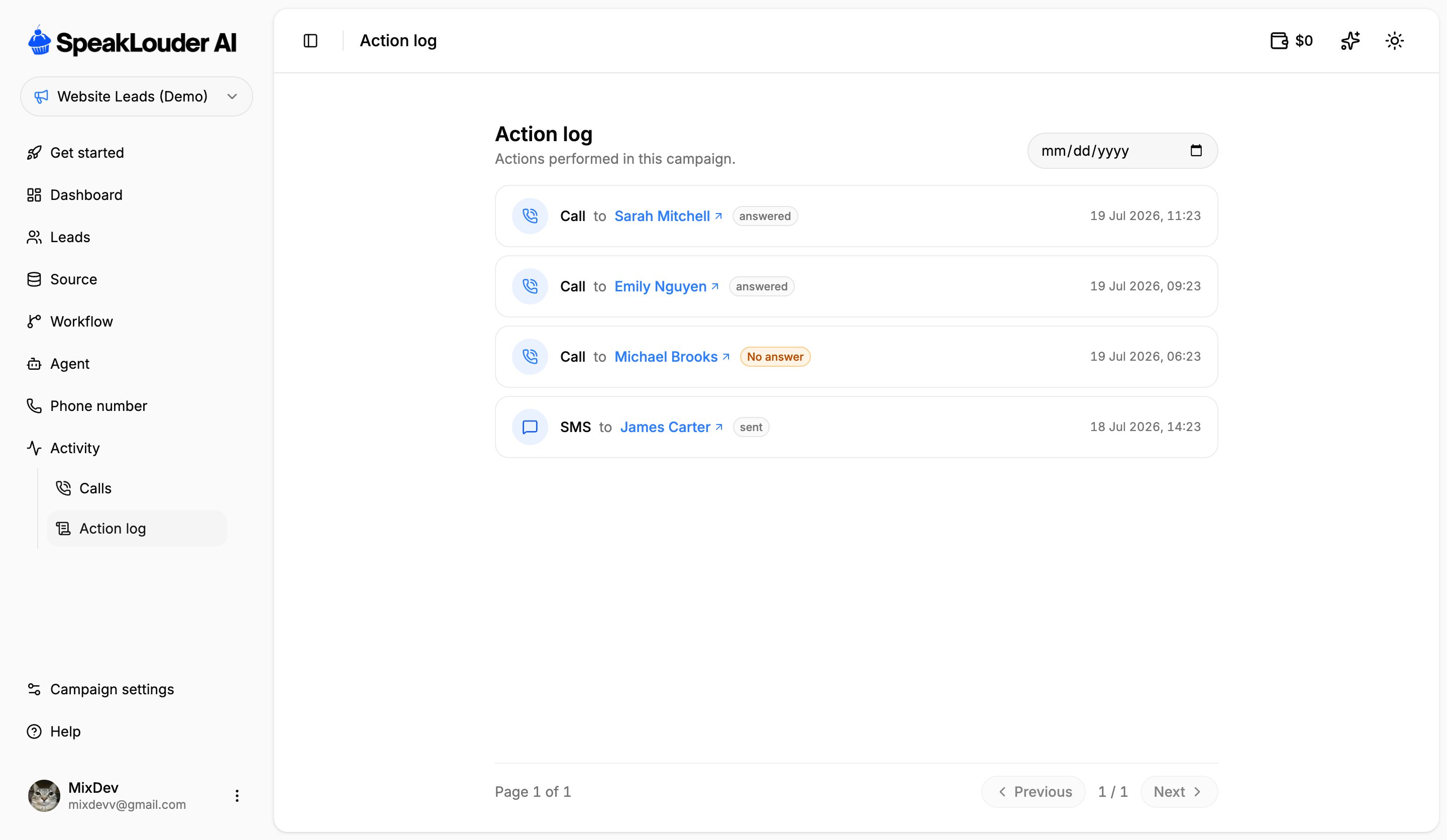Click the timestamp 18 Jul 2026, 14:23
The image size is (1447, 840).
pos(1145,427)
